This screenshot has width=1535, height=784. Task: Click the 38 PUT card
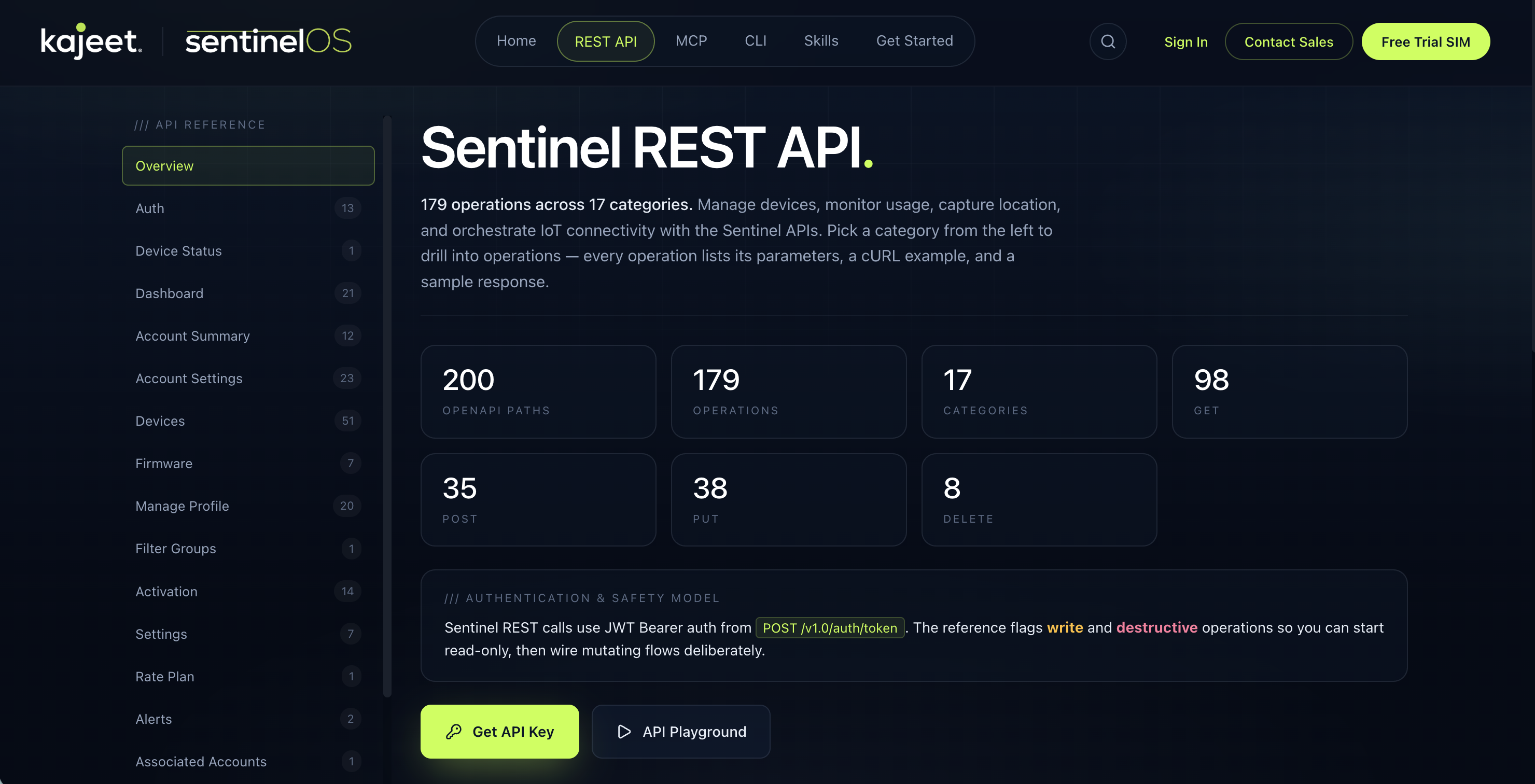point(788,500)
